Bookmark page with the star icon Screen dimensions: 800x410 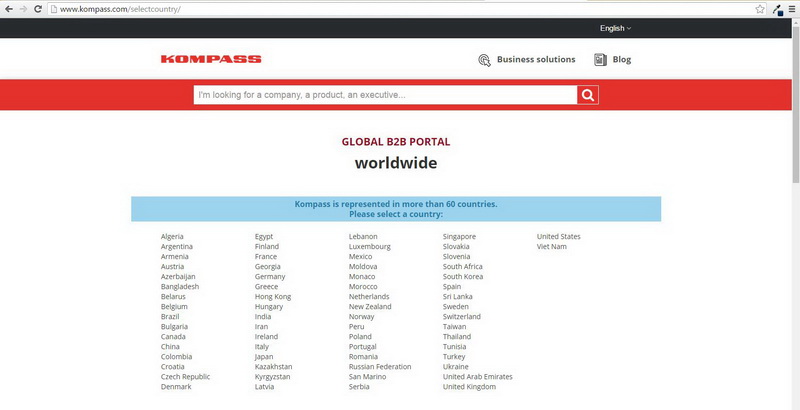[x=760, y=9]
